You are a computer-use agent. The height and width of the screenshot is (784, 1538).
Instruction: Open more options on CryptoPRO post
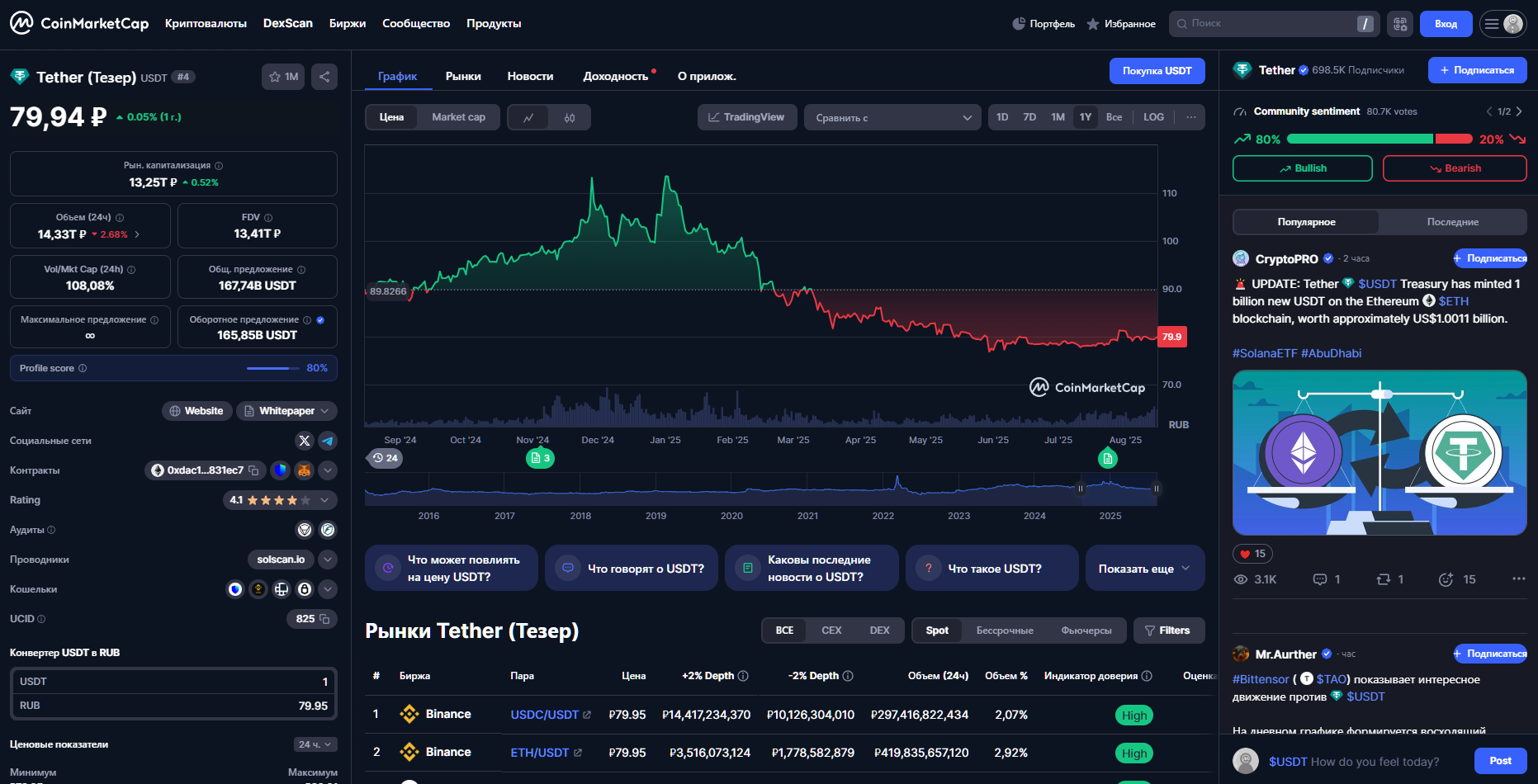tap(1518, 579)
